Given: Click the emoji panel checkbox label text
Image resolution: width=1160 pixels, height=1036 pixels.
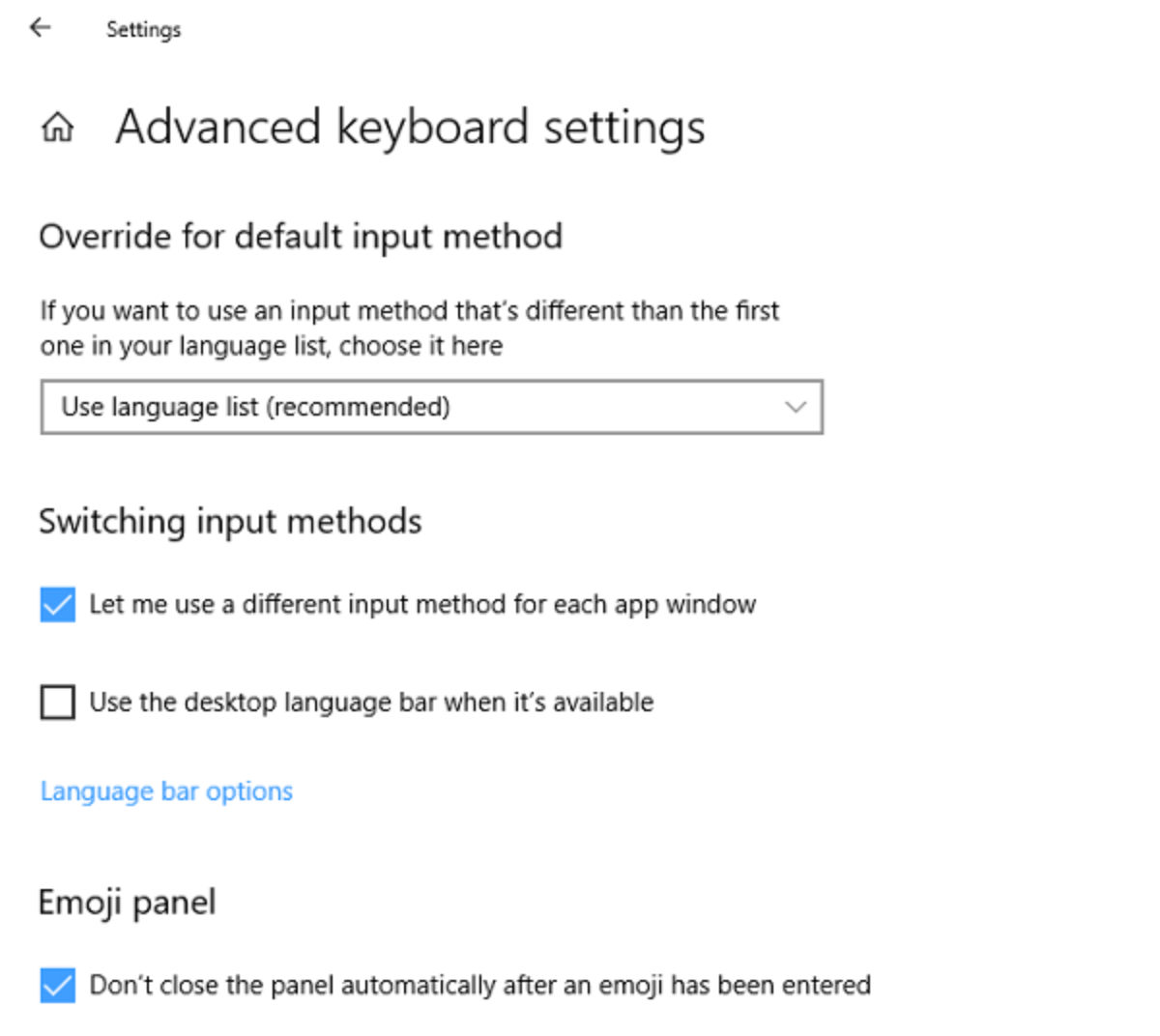Looking at the screenshot, I should point(479,986).
